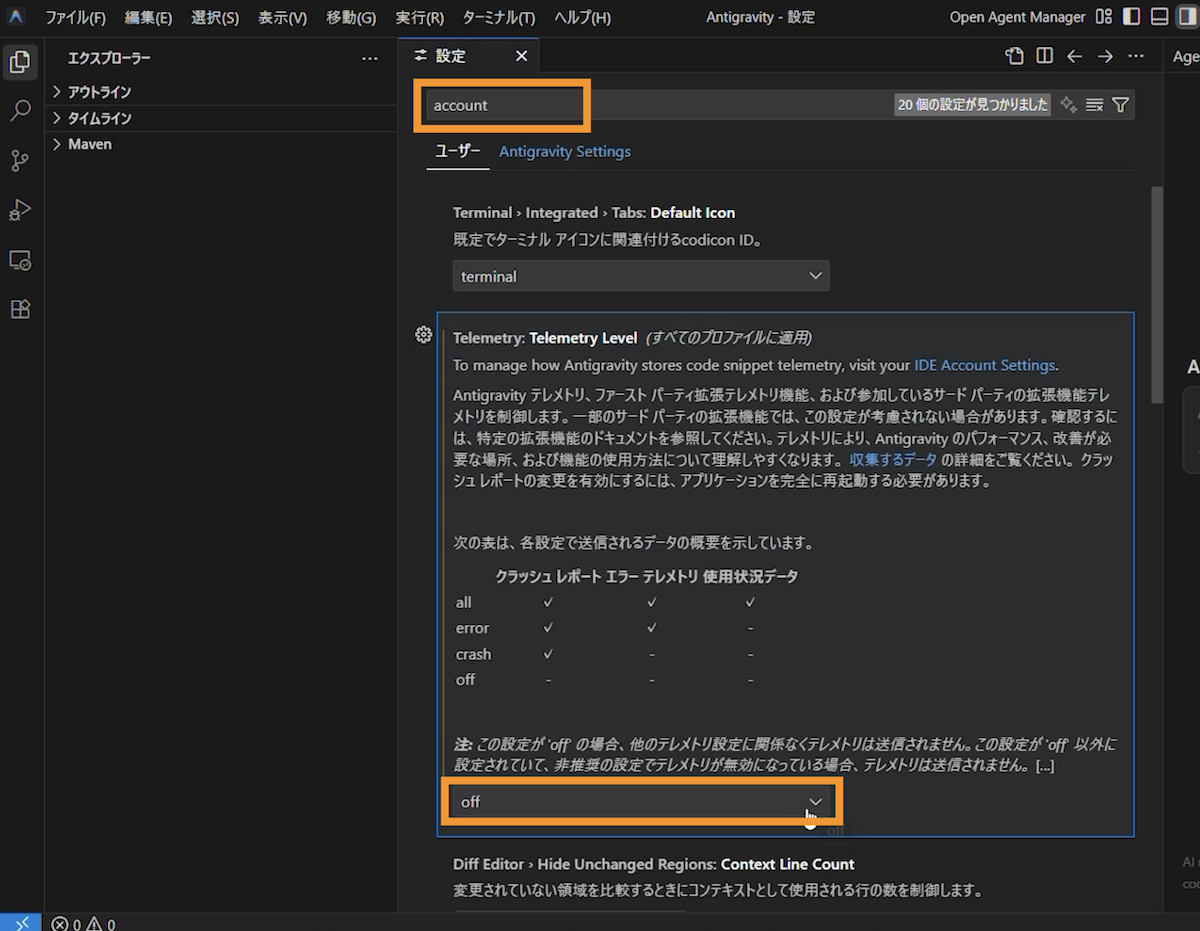Open the Extensions view
The width and height of the screenshot is (1200, 931).
click(x=20, y=309)
